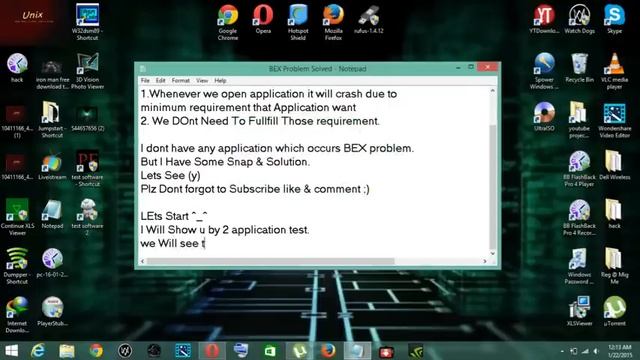This screenshot has width=640, height=360.
Task: Select the W32dsm89 Shortcut desktop icon
Action: click(x=87, y=22)
